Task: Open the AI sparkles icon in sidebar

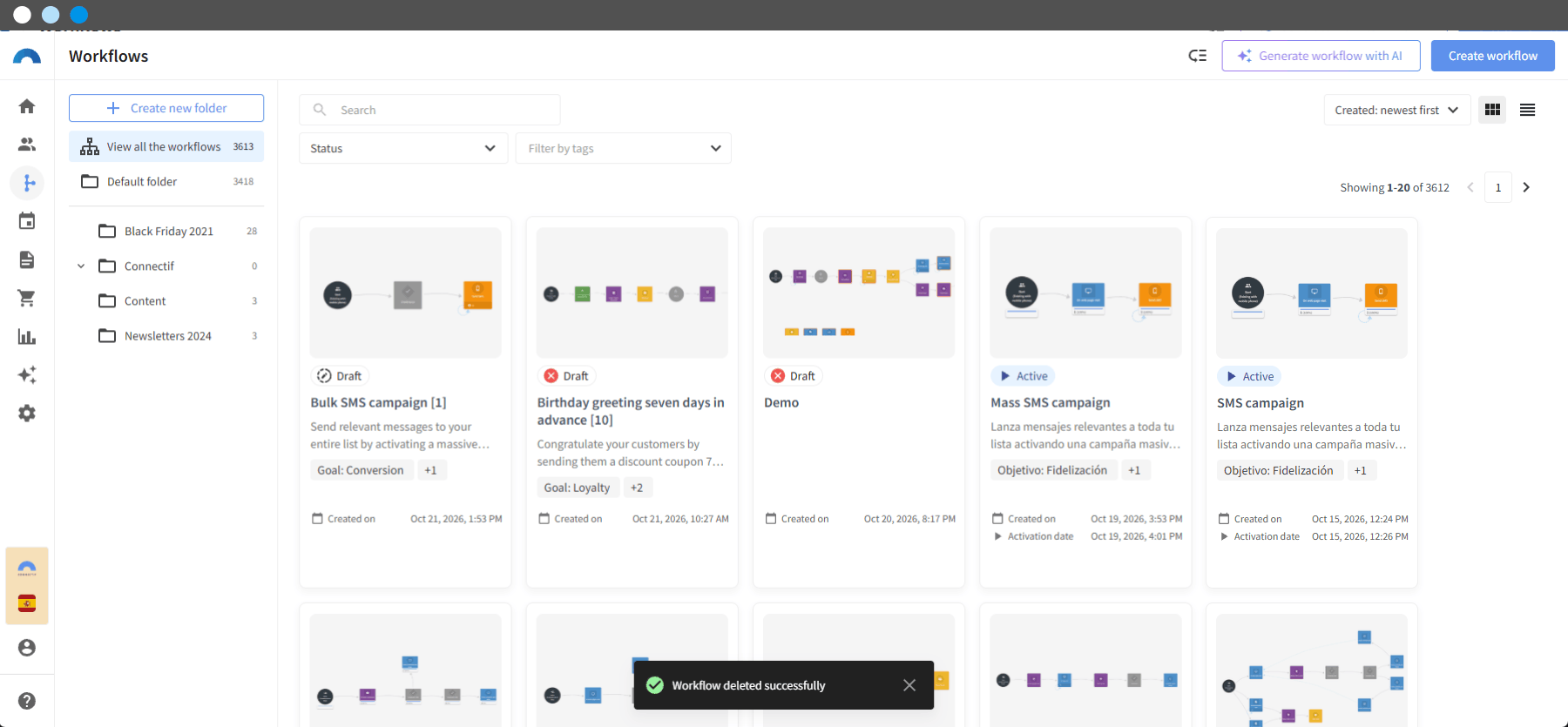Action: 27,374
